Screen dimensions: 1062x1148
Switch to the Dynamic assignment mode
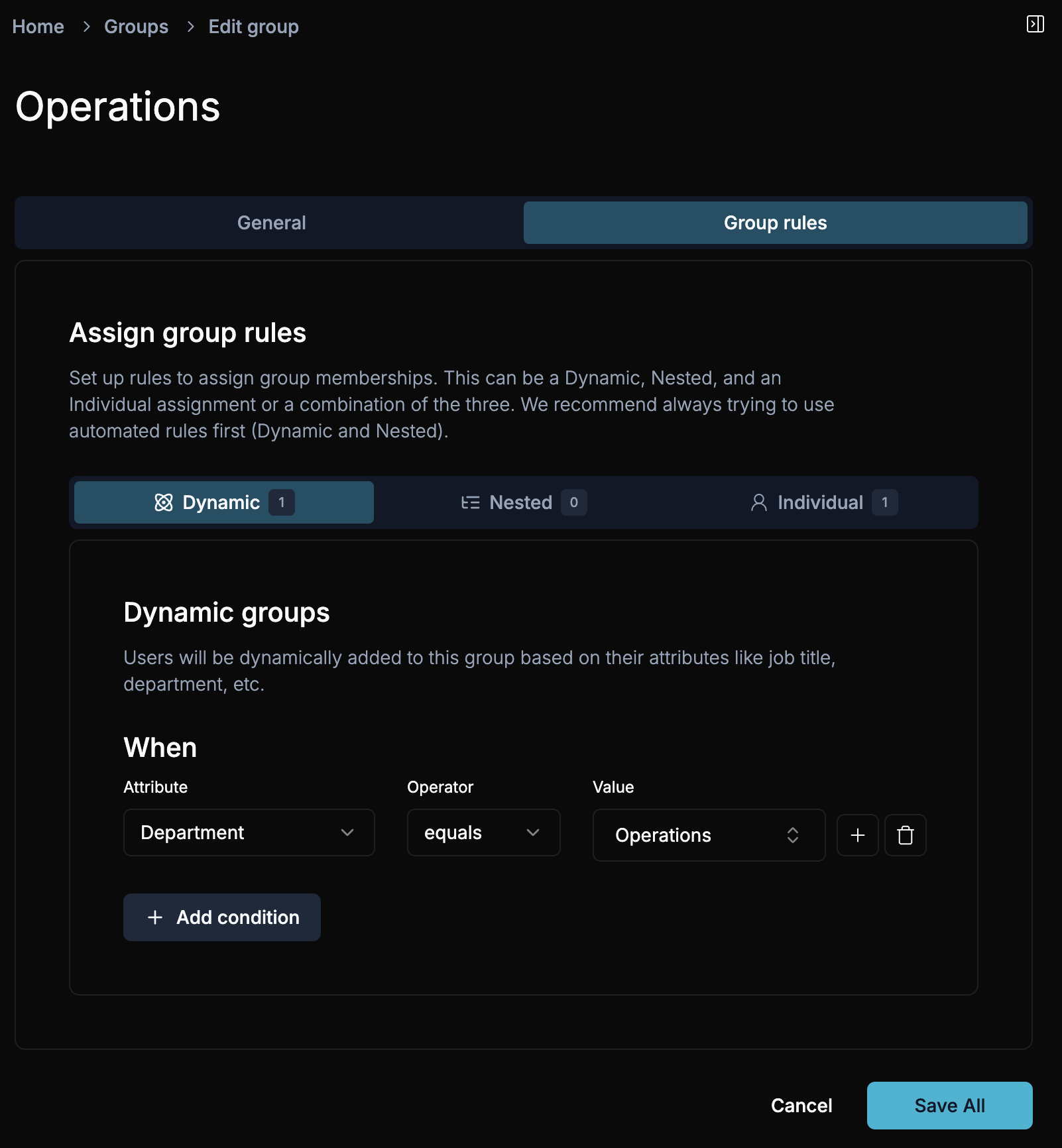pyautogui.click(x=223, y=502)
